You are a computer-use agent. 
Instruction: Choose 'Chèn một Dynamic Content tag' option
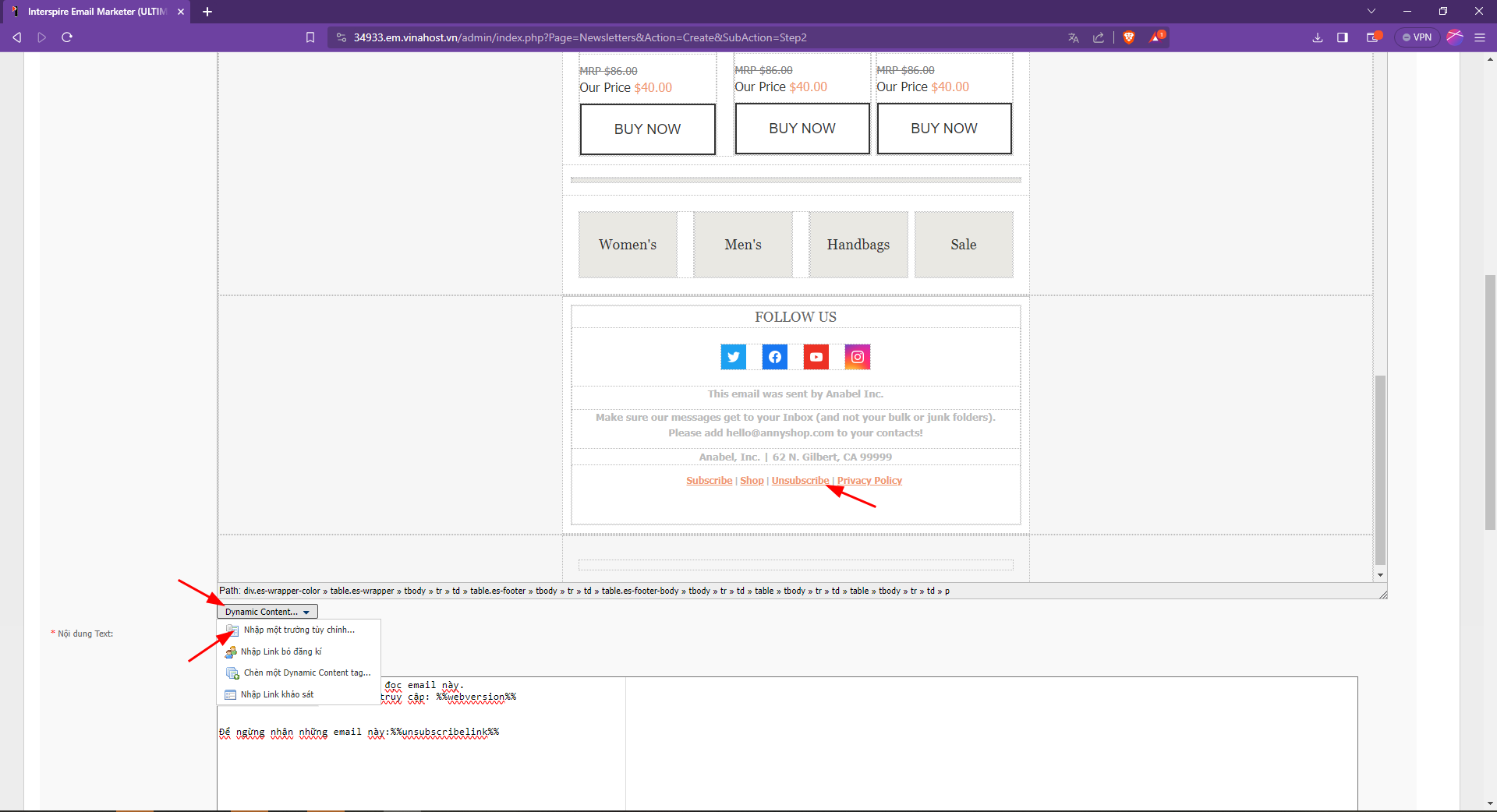(x=306, y=673)
